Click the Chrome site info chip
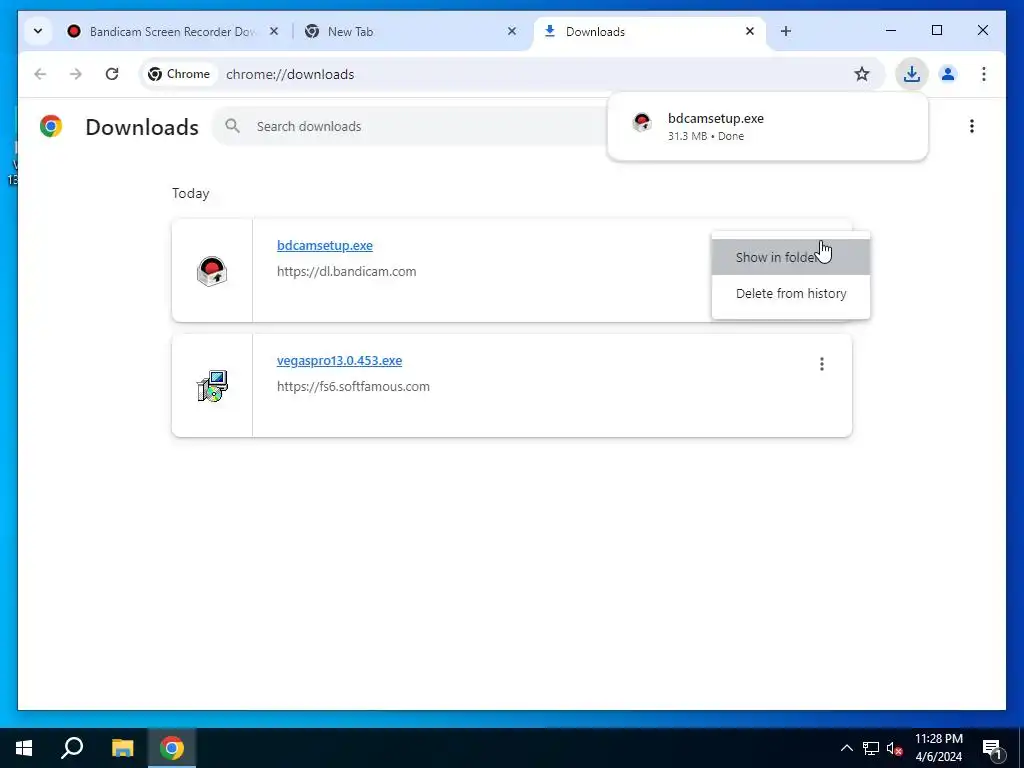 click(x=180, y=74)
